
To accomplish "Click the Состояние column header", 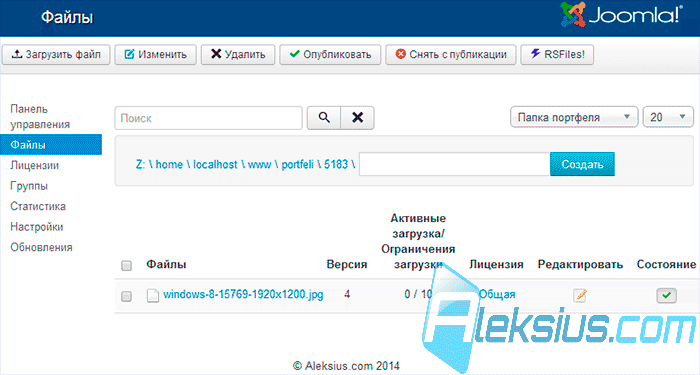I will [x=666, y=264].
